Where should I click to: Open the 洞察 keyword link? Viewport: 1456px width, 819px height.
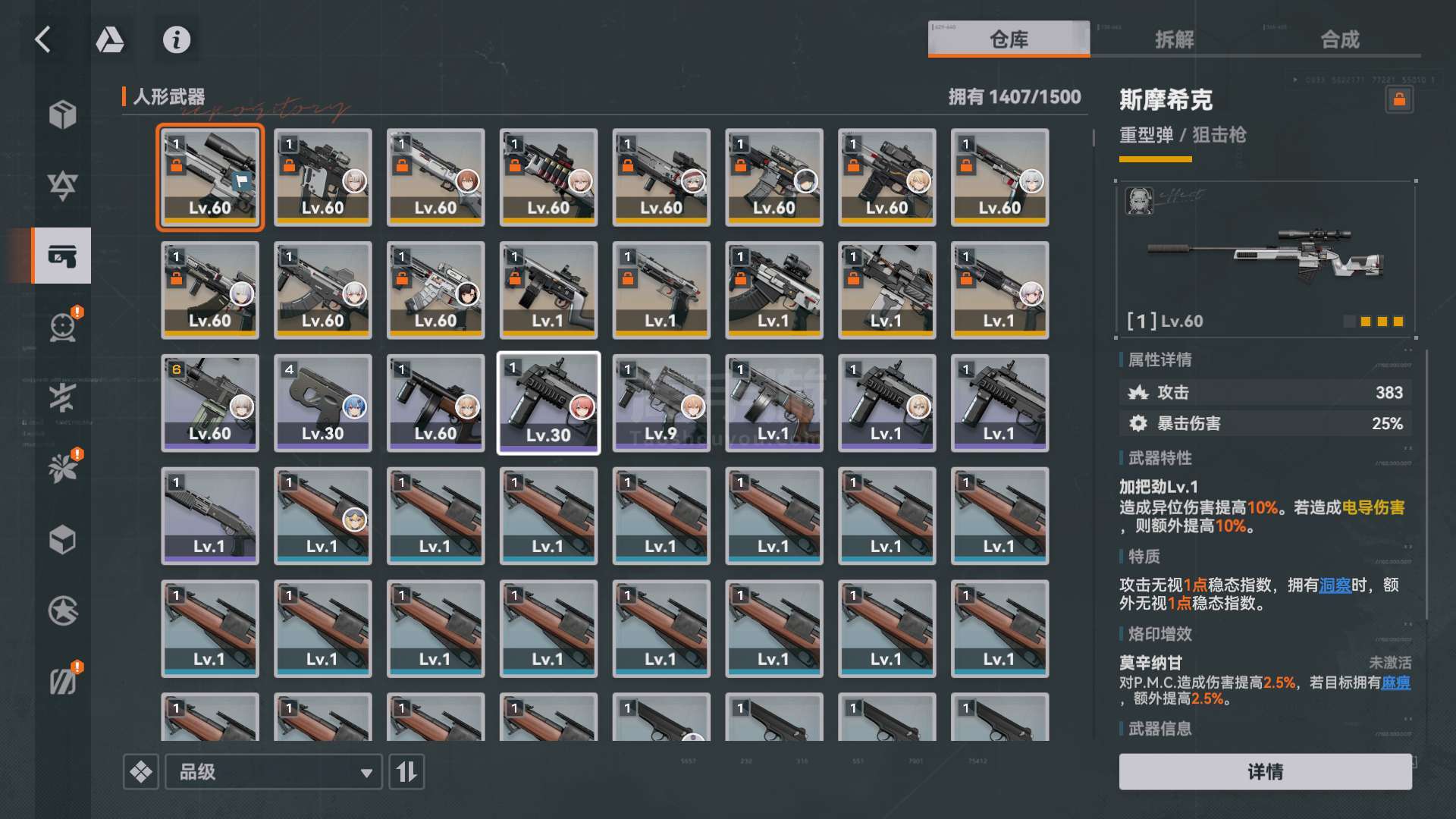(x=1335, y=585)
